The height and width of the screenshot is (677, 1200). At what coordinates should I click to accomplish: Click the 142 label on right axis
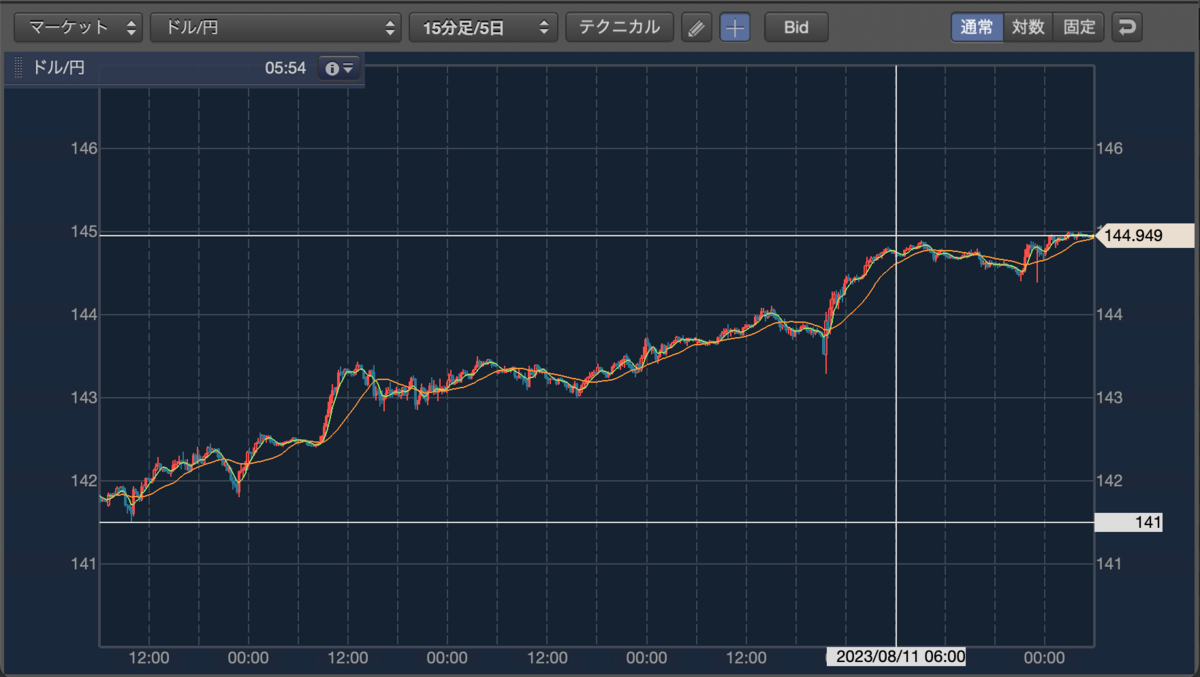(1110, 481)
